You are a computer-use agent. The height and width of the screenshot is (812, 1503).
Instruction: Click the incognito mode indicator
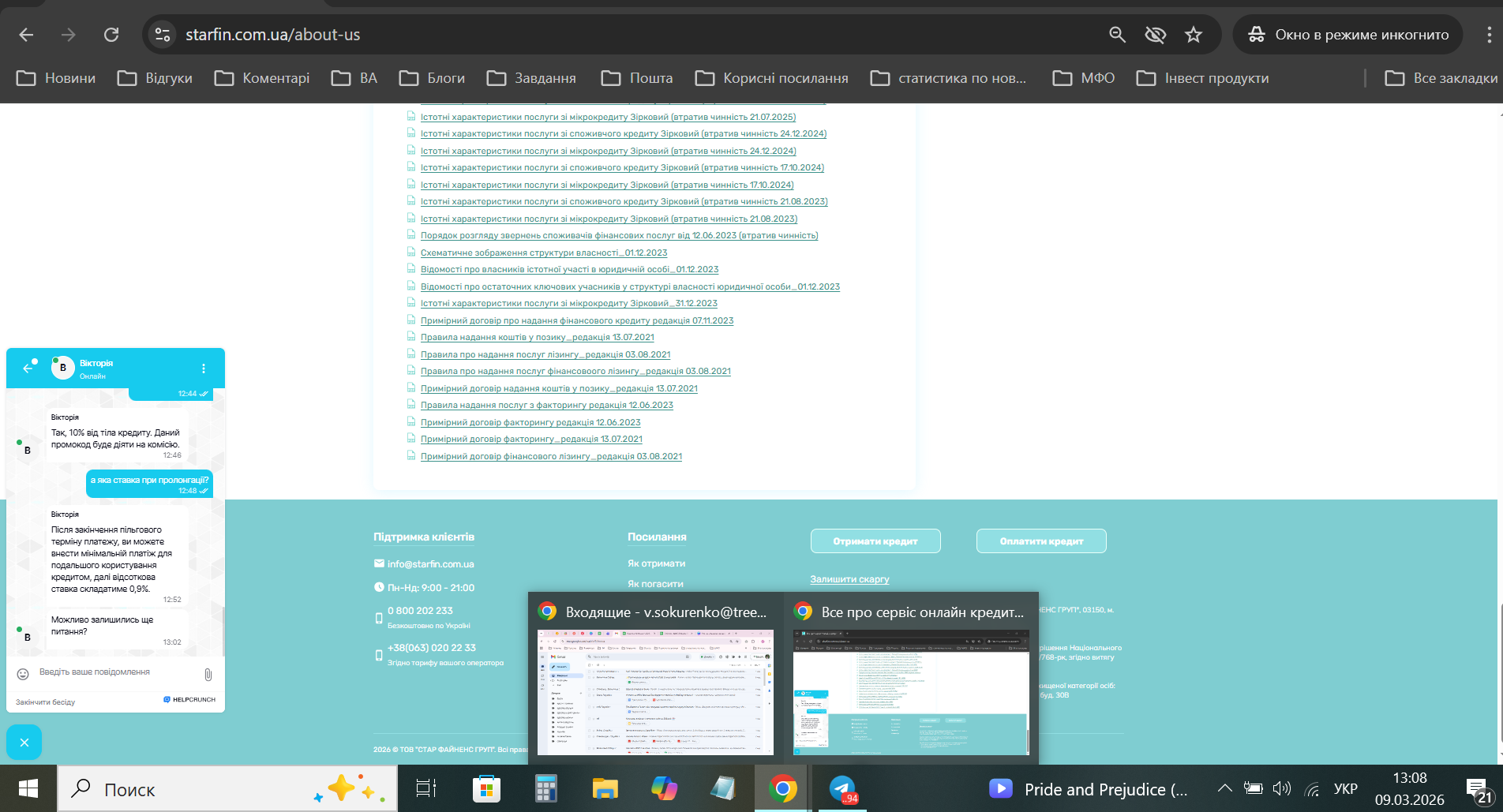click(x=1347, y=35)
